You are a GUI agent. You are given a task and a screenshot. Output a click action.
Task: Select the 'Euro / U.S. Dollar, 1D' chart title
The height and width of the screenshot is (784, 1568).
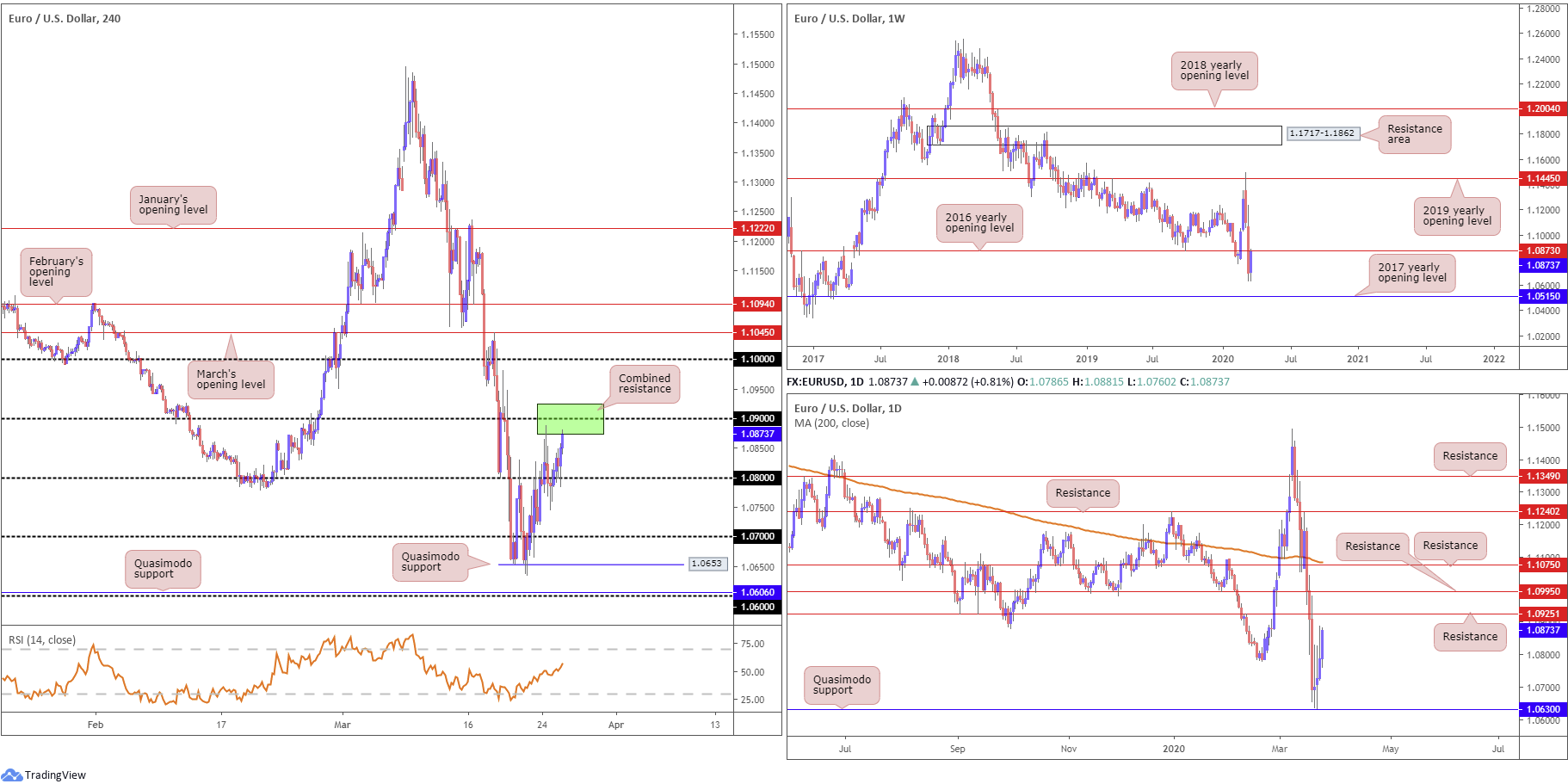(848, 408)
